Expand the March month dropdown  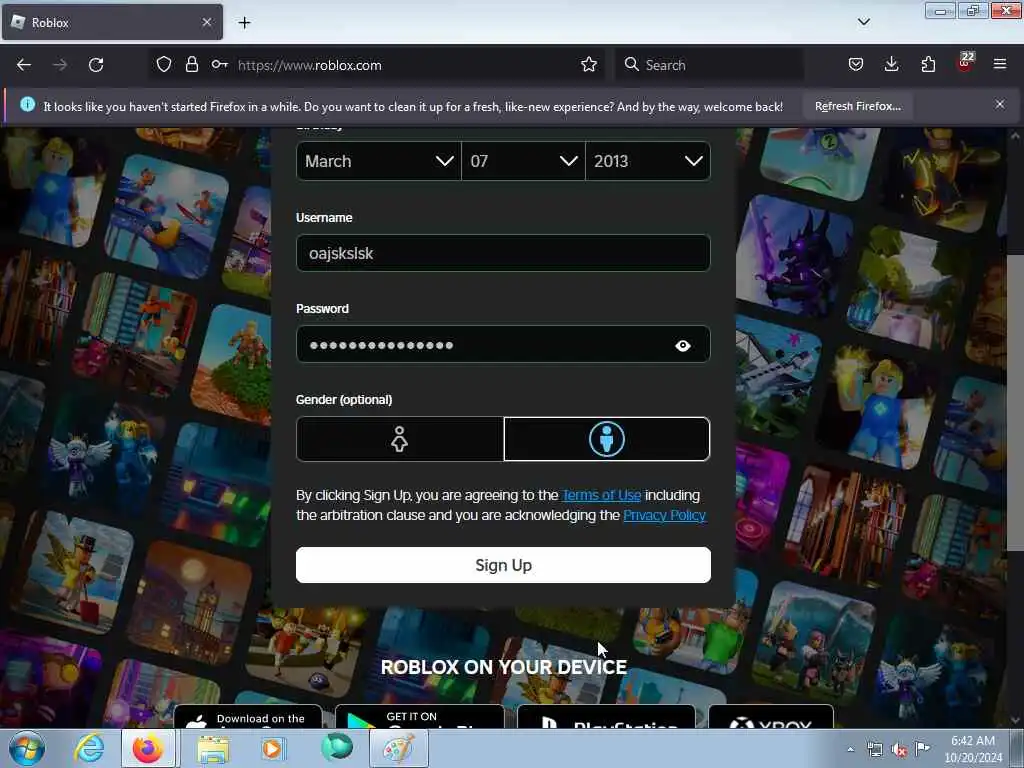(x=379, y=161)
